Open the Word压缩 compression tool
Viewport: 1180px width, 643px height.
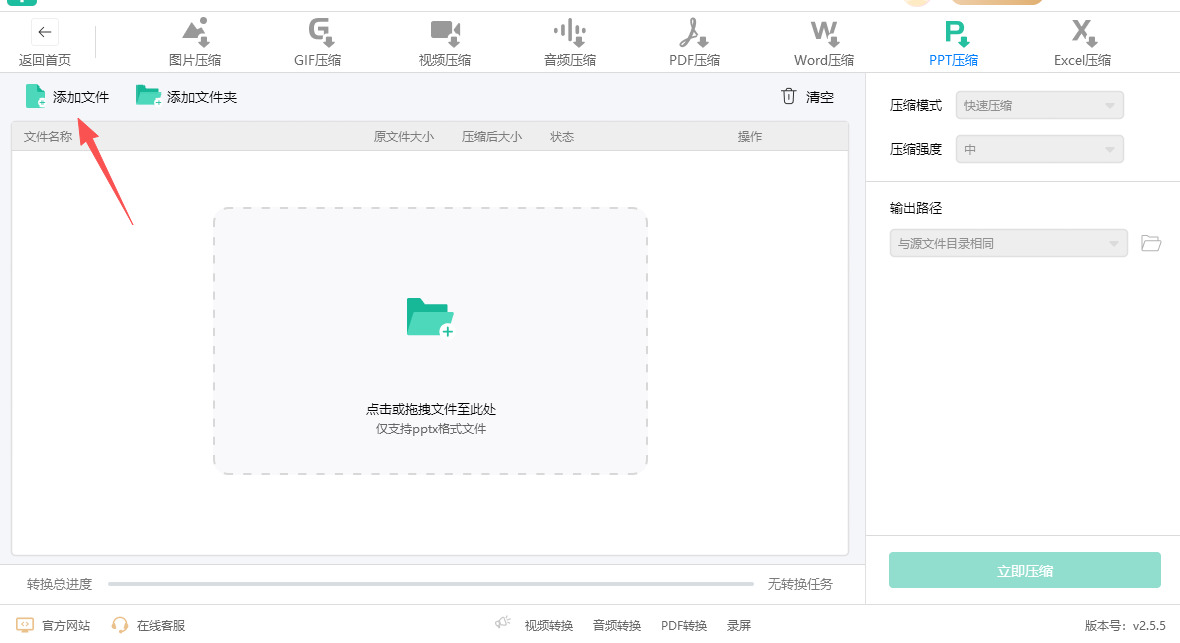click(824, 42)
